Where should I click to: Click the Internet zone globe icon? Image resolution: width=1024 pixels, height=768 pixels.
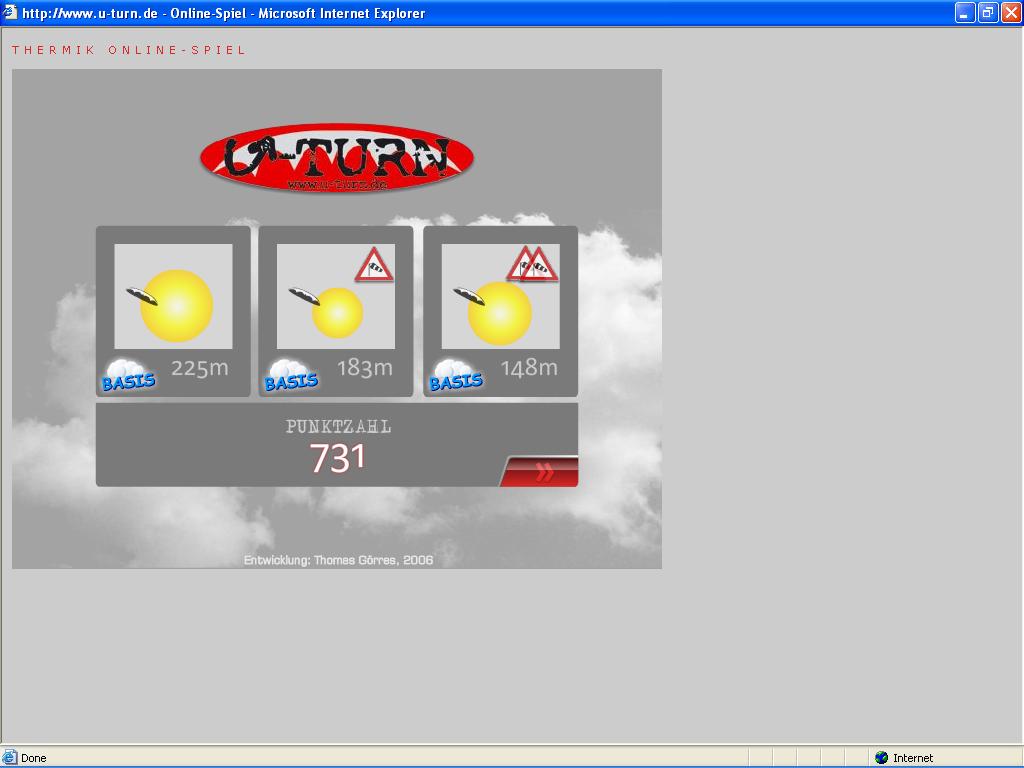(882, 758)
